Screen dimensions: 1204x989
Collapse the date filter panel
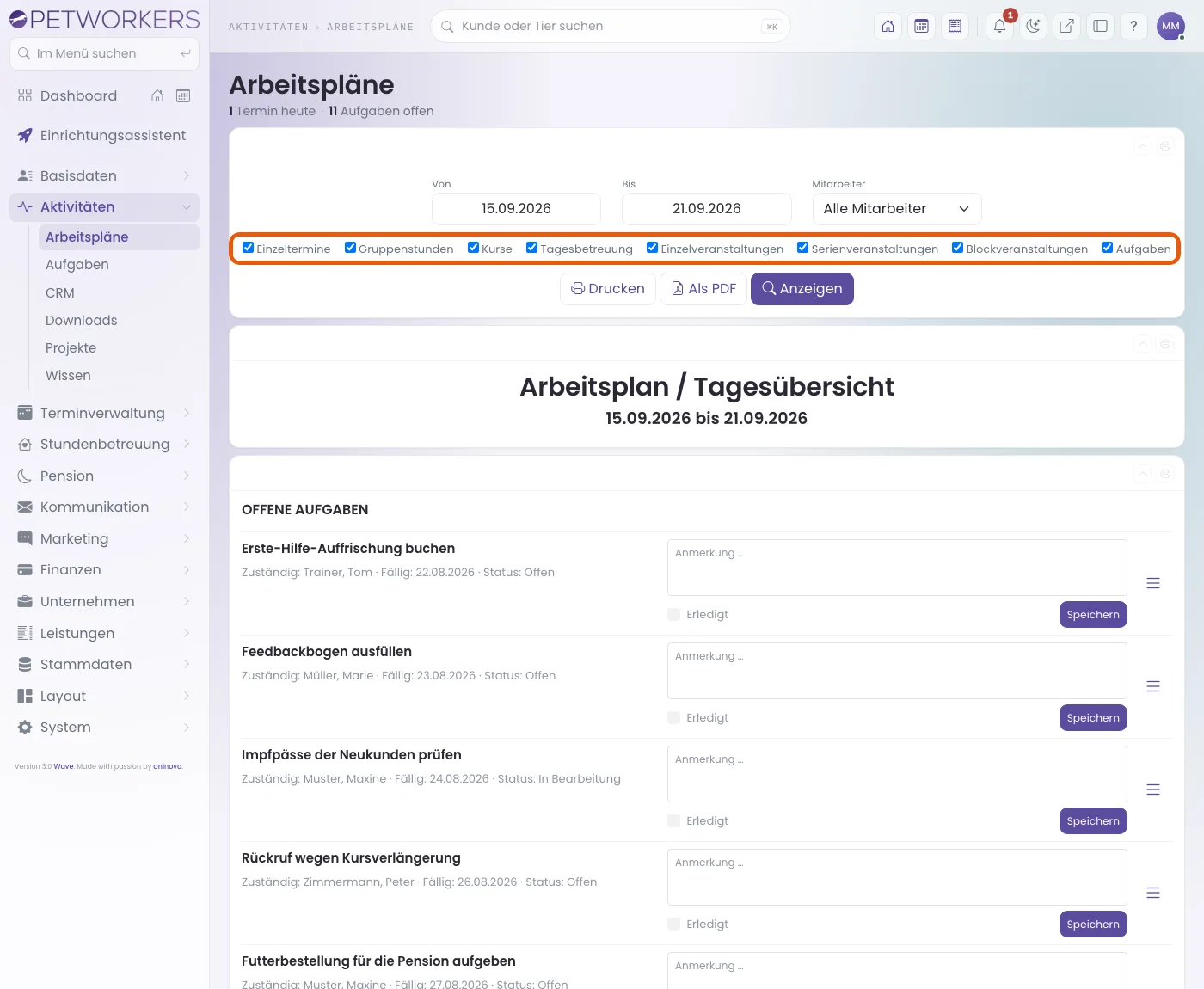pos(1142,146)
